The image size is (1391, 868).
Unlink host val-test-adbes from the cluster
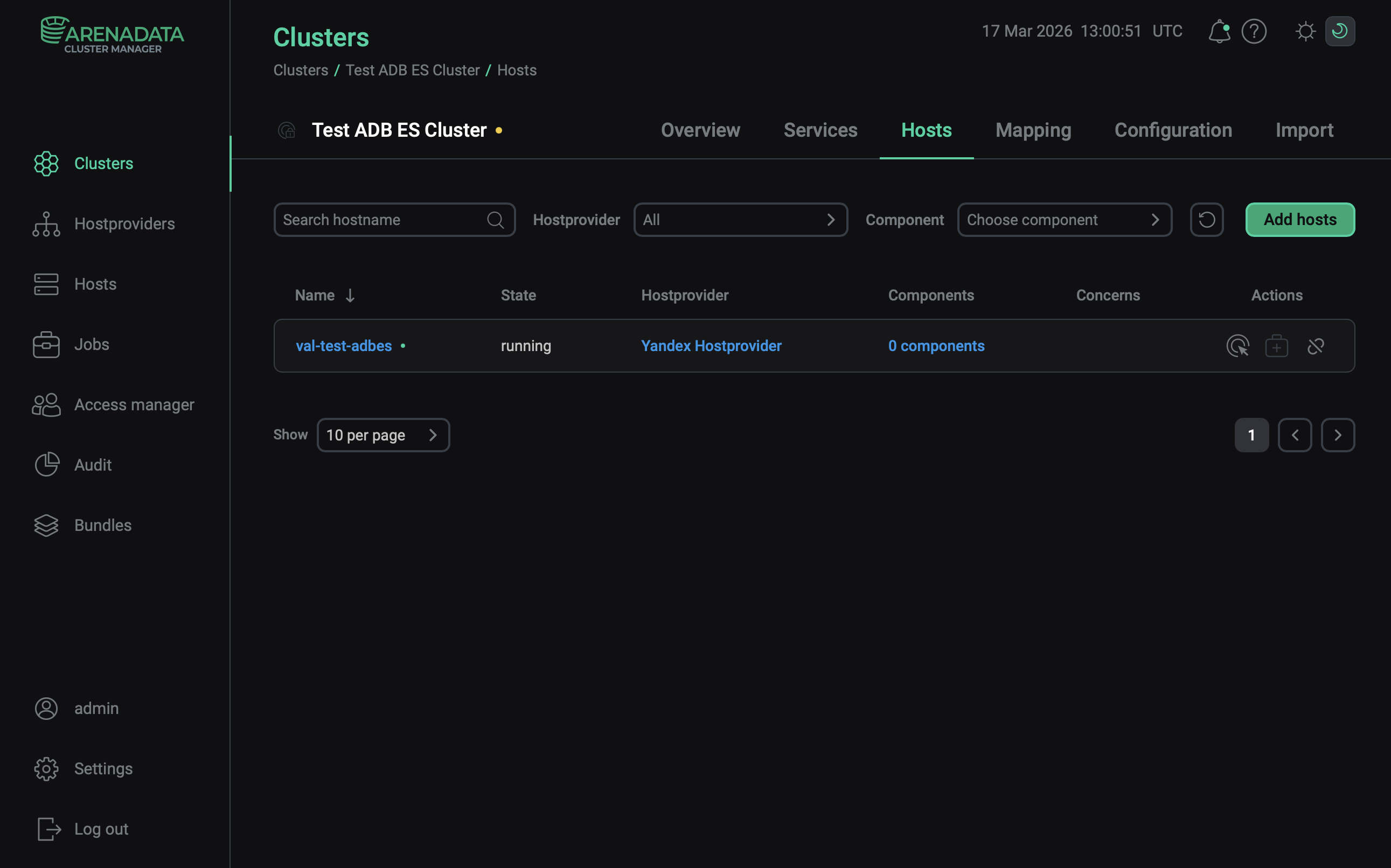pyautogui.click(x=1316, y=346)
